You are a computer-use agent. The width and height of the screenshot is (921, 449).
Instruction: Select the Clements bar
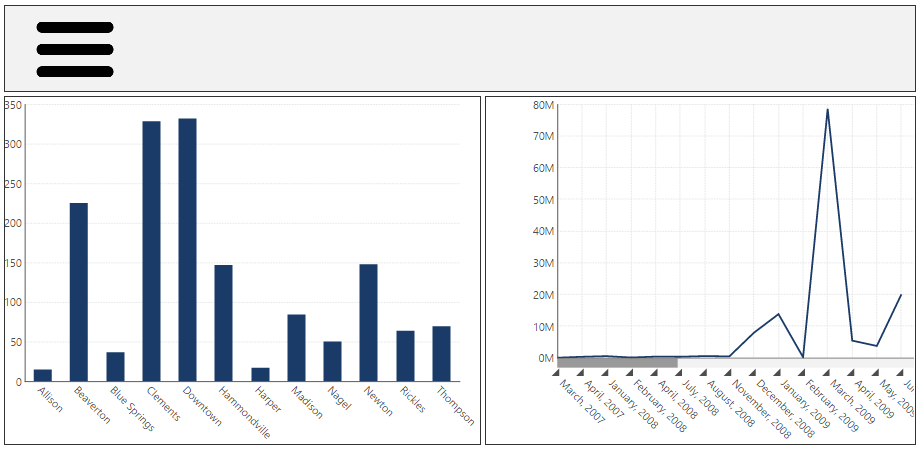click(151, 251)
